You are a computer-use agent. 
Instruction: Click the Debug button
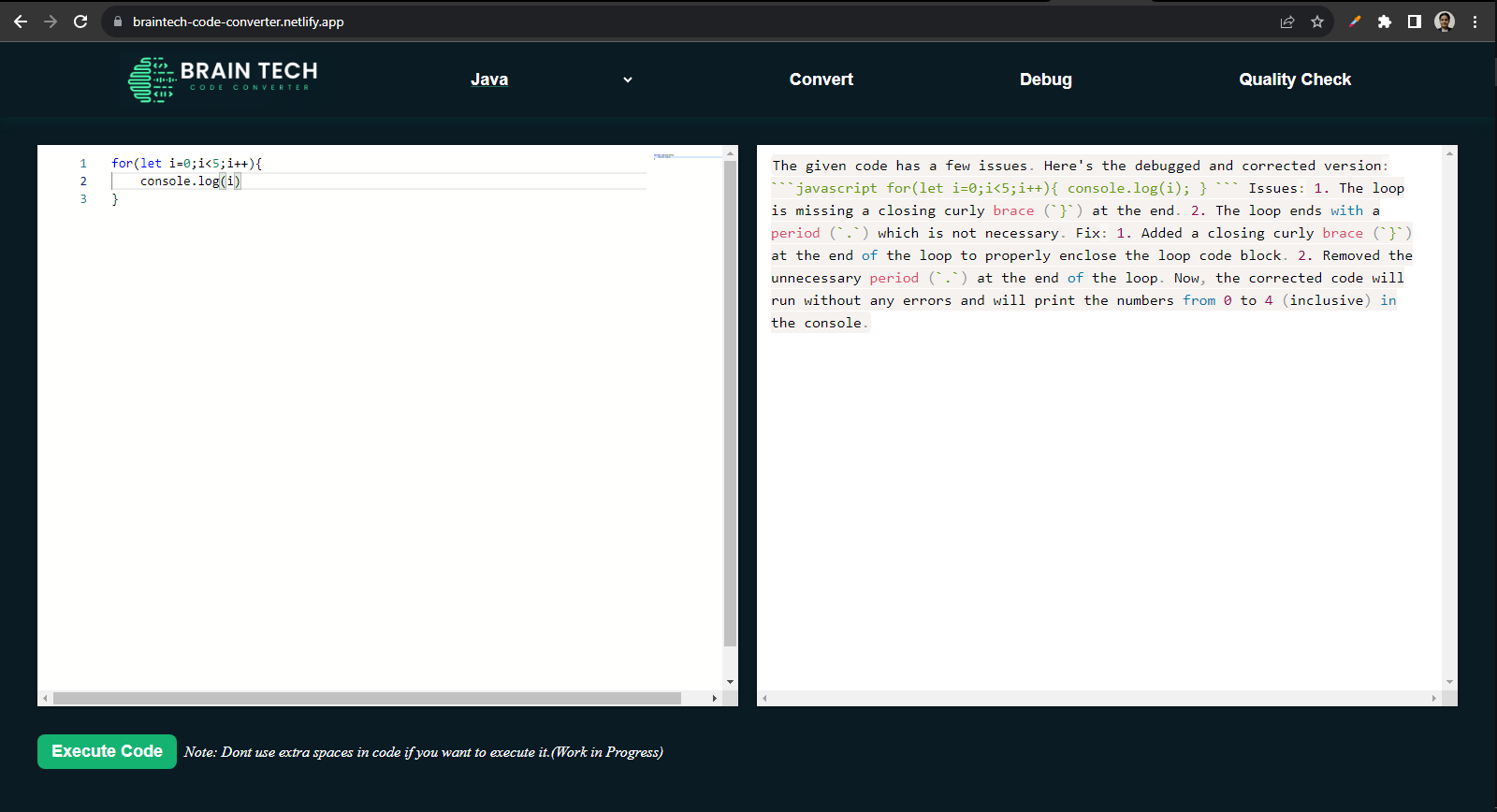coord(1046,80)
